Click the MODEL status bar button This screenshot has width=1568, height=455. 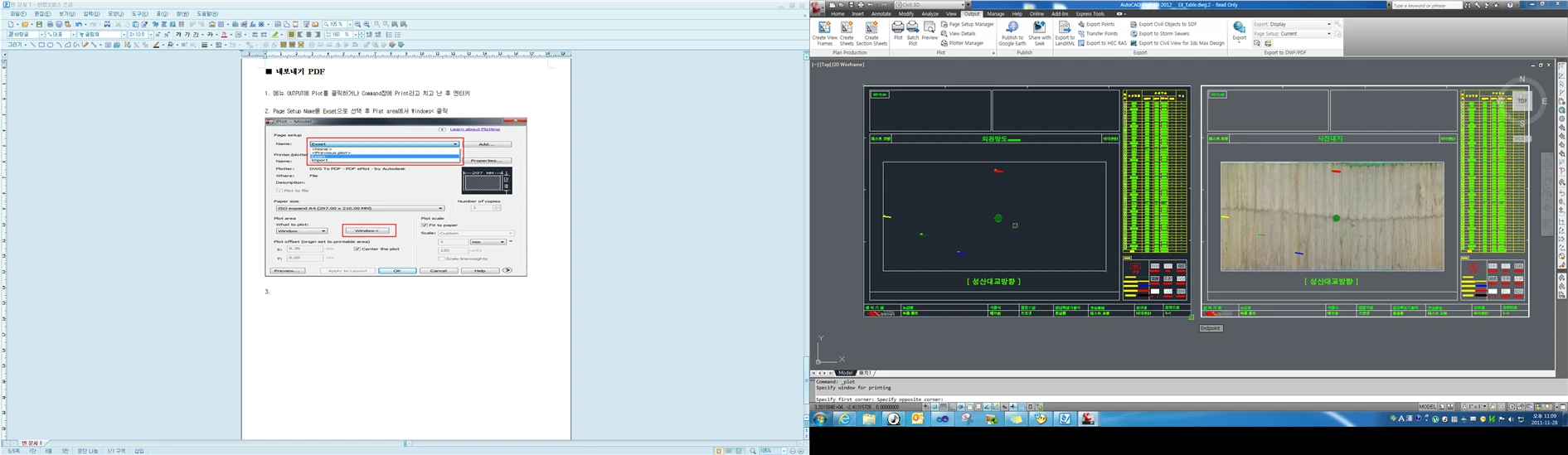tap(1427, 407)
